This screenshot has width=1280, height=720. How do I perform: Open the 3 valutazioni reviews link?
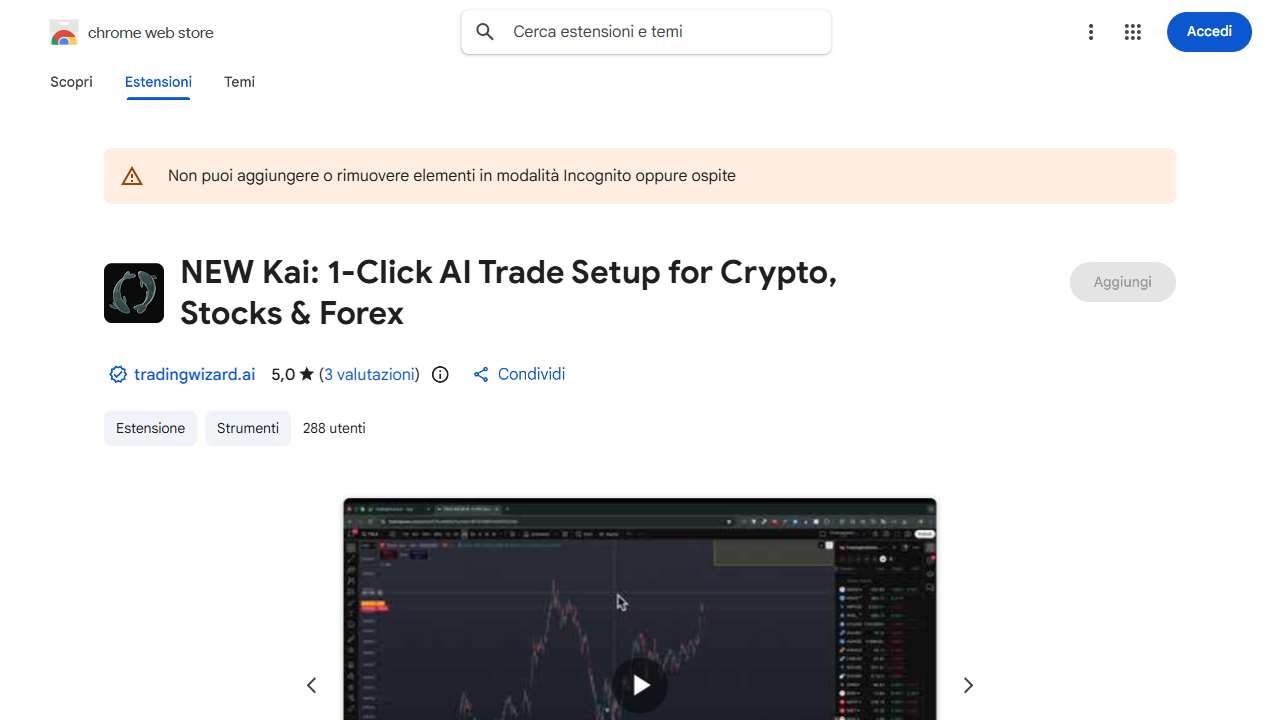tap(369, 375)
